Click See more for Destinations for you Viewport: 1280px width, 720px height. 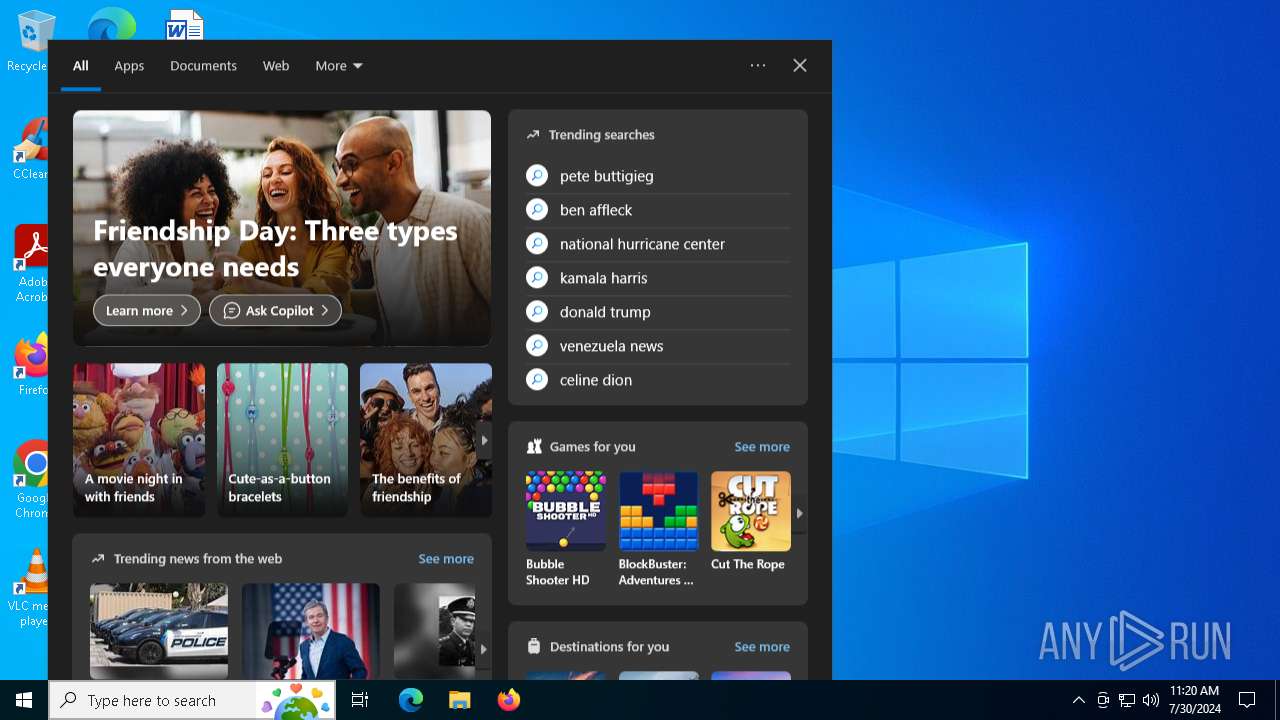tap(762, 647)
